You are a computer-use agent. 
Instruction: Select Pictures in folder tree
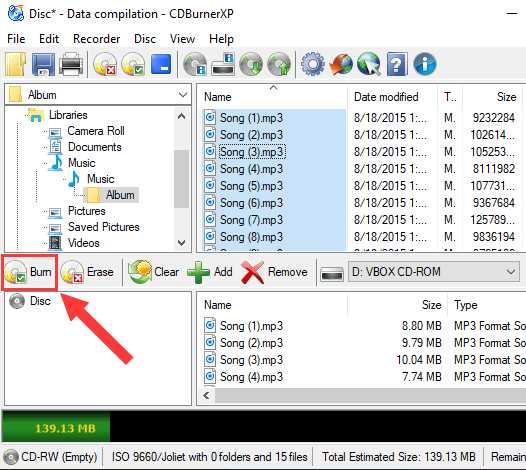coord(87,211)
